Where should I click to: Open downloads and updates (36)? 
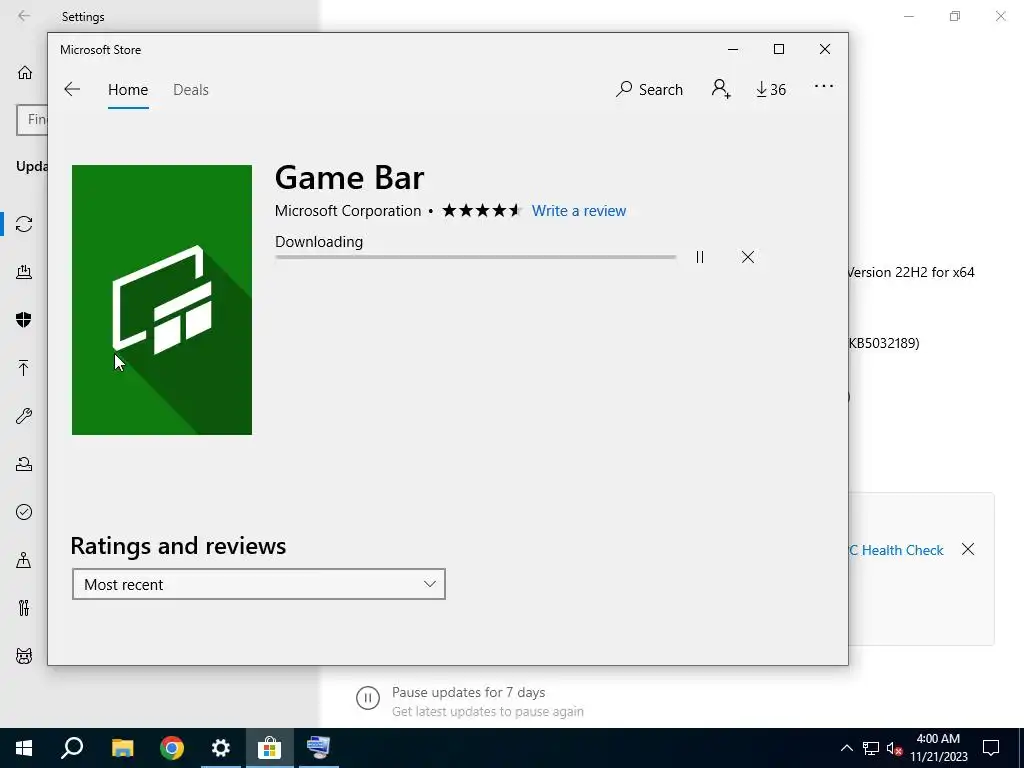771,89
